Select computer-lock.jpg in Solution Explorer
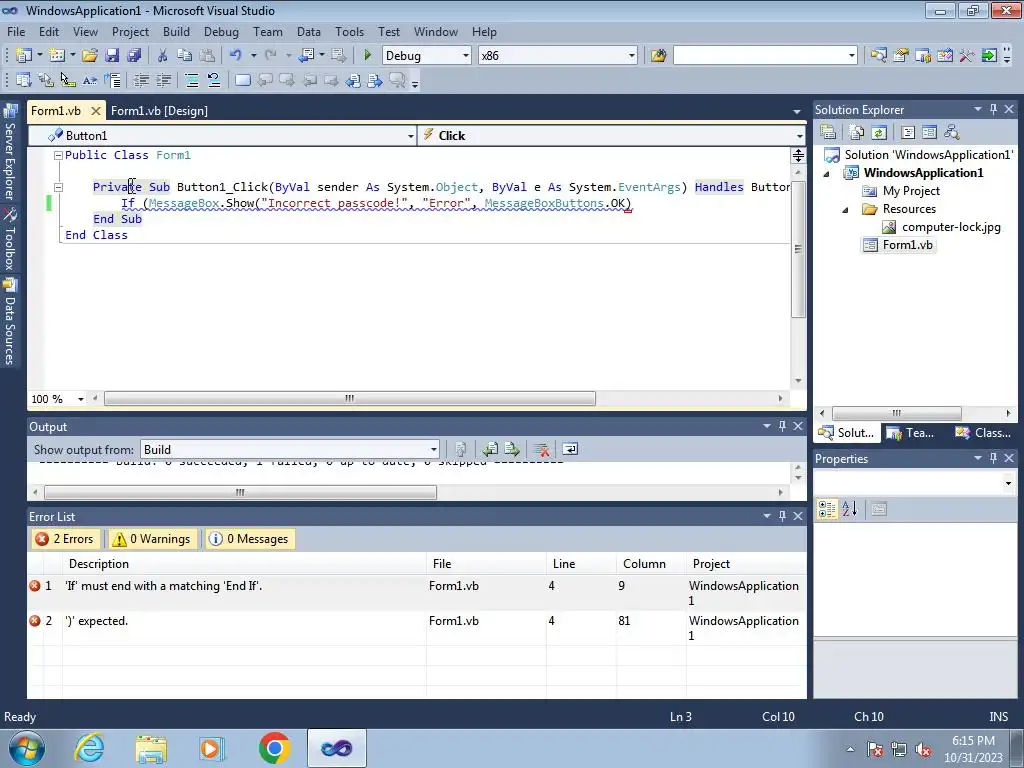Viewport: 1024px width, 768px height. pyautogui.click(x=951, y=227)
